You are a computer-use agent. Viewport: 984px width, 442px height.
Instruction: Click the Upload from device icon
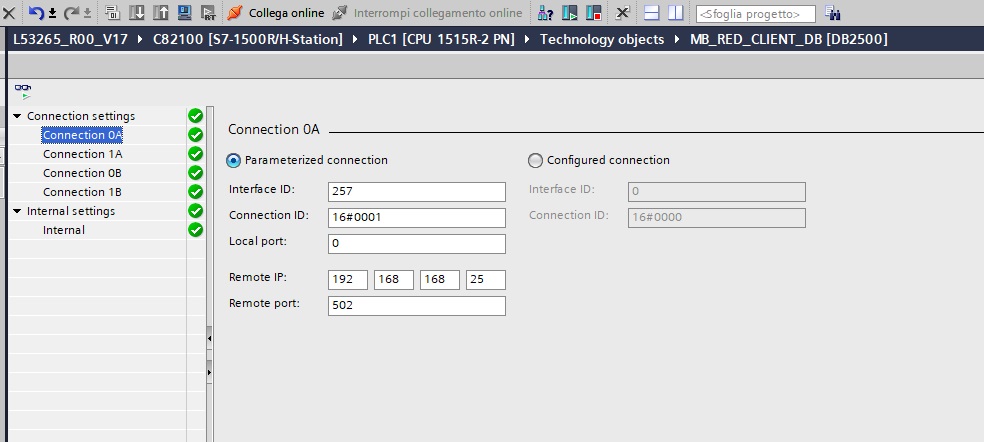pos(160,13)
